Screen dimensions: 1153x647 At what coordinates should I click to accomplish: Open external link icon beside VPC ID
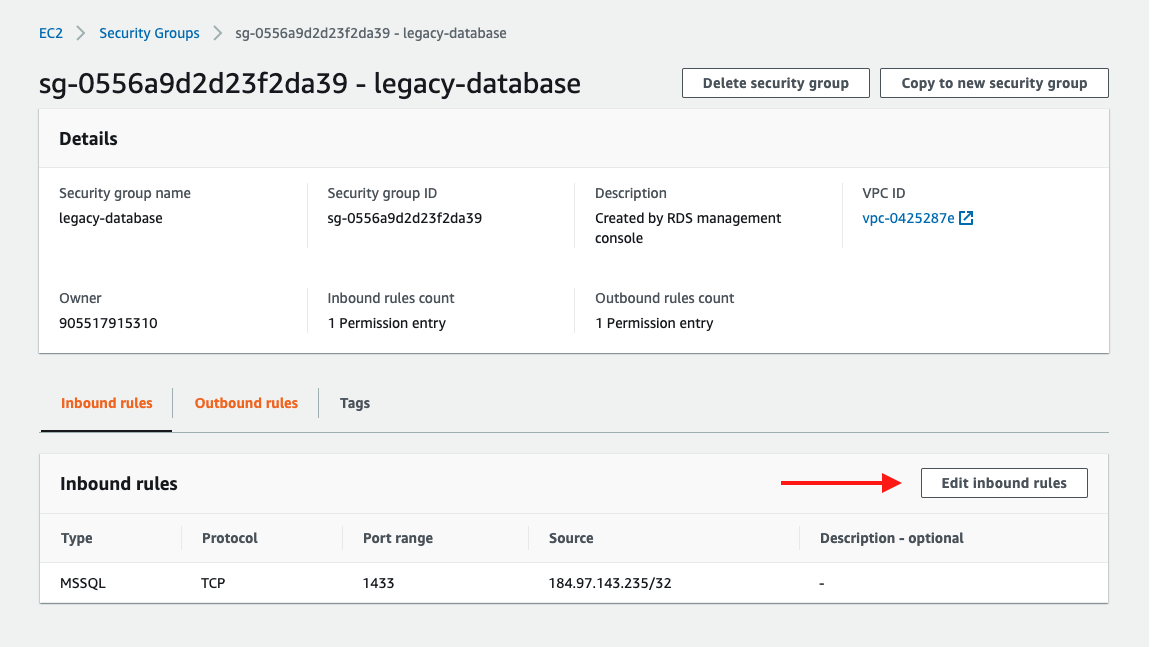point(966,218)
